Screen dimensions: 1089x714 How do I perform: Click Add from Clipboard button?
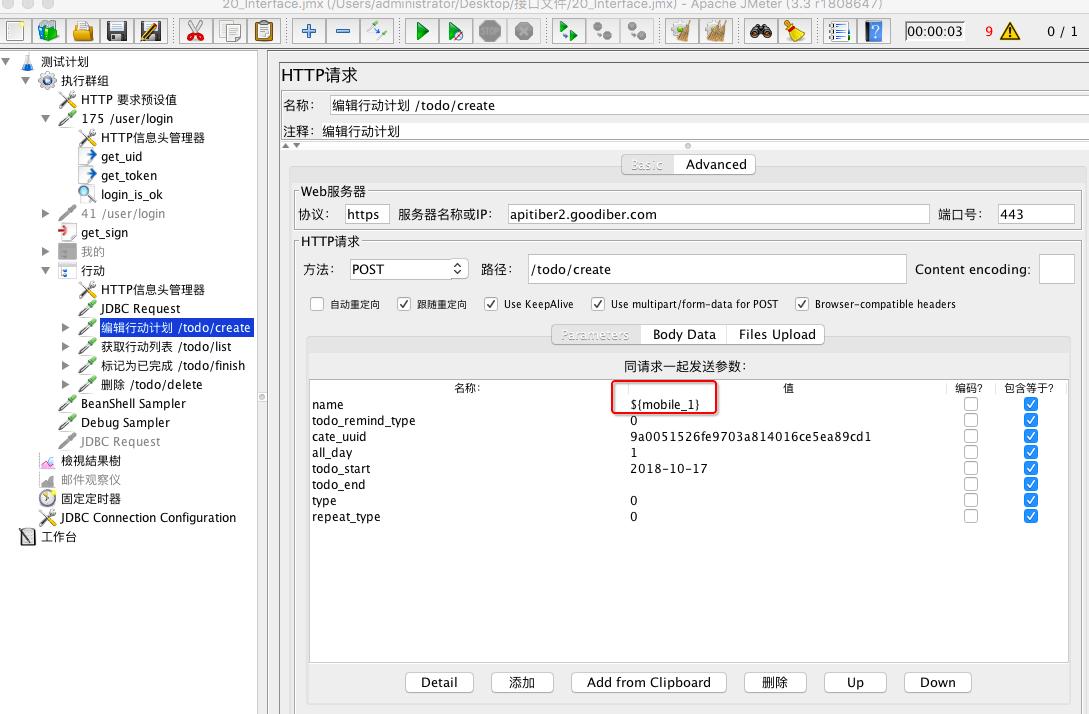click(x=649, y=683)
